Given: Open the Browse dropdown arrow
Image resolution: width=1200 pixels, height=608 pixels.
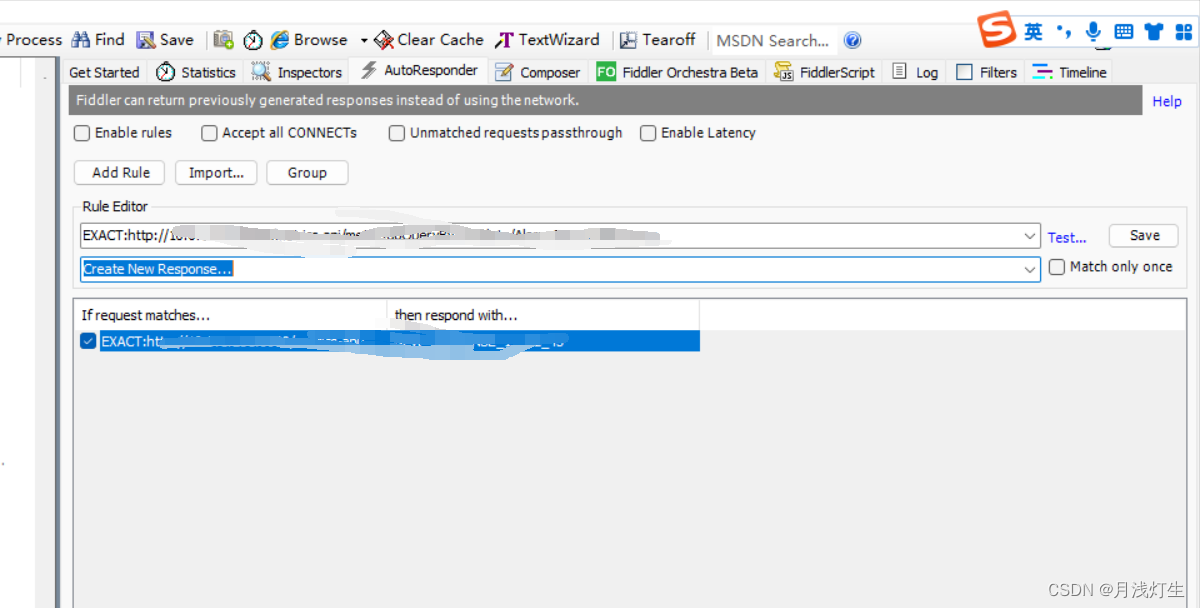Looking at the screenshot, I should [x=364, y=41].
